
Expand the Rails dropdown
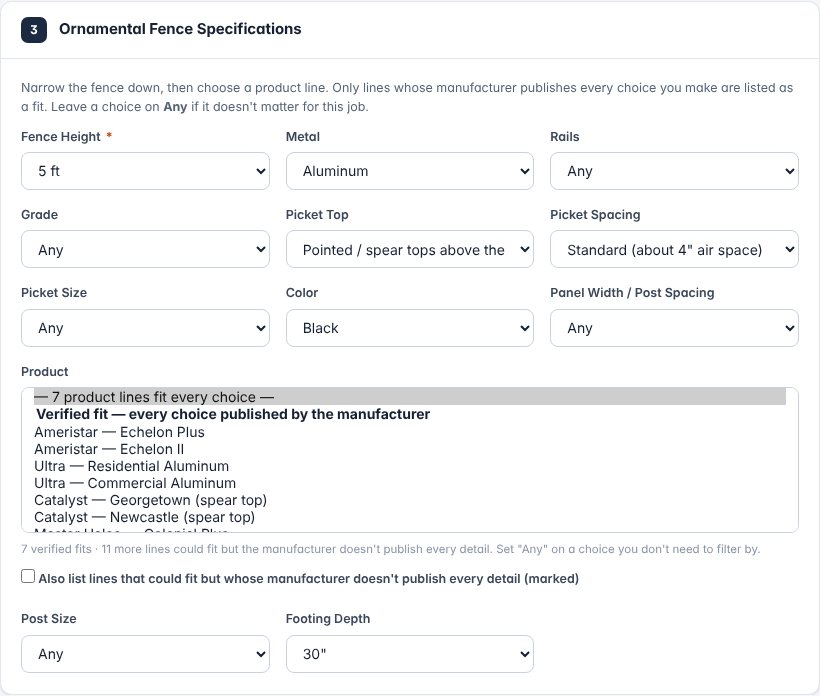[x=674, y=171]
